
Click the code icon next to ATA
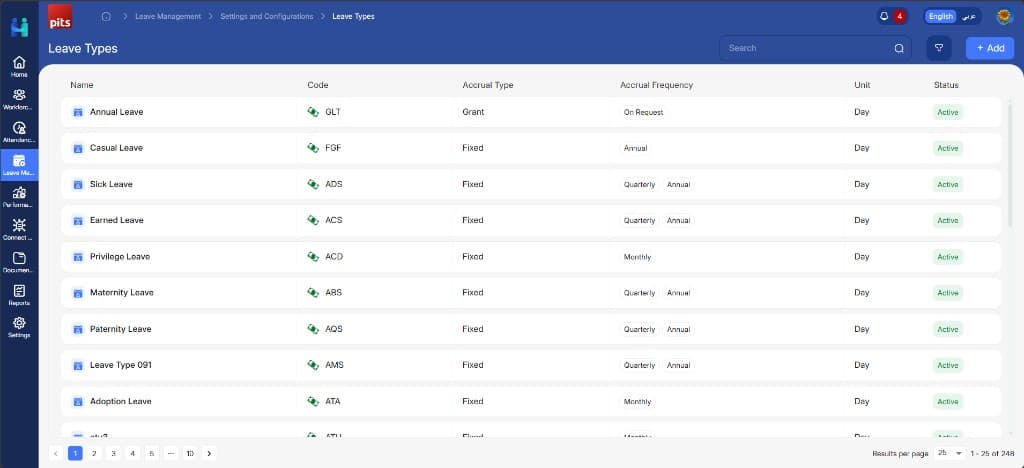(313, 401)
